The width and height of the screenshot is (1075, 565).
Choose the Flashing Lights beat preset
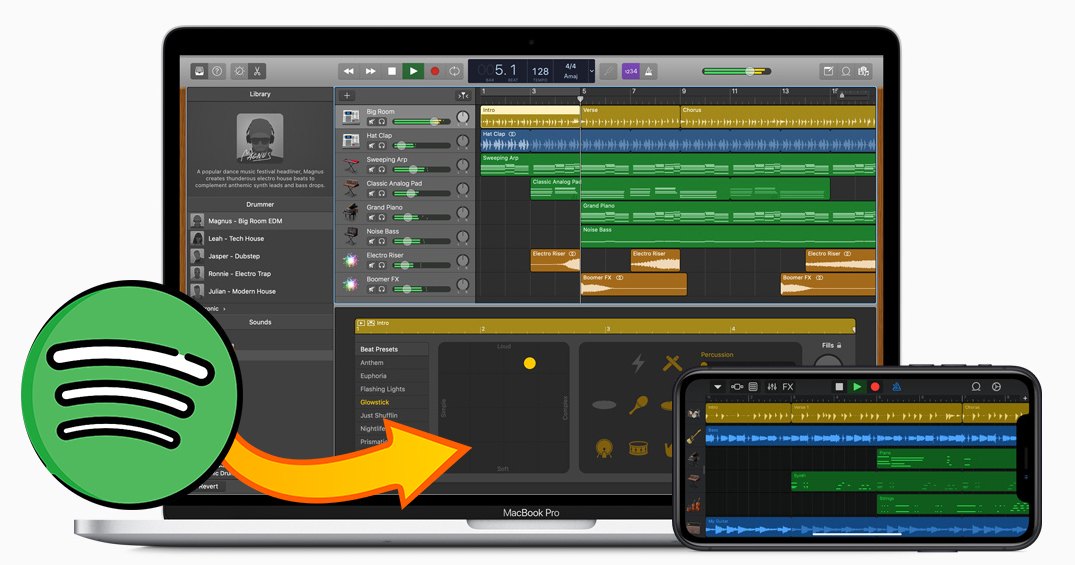383,389
